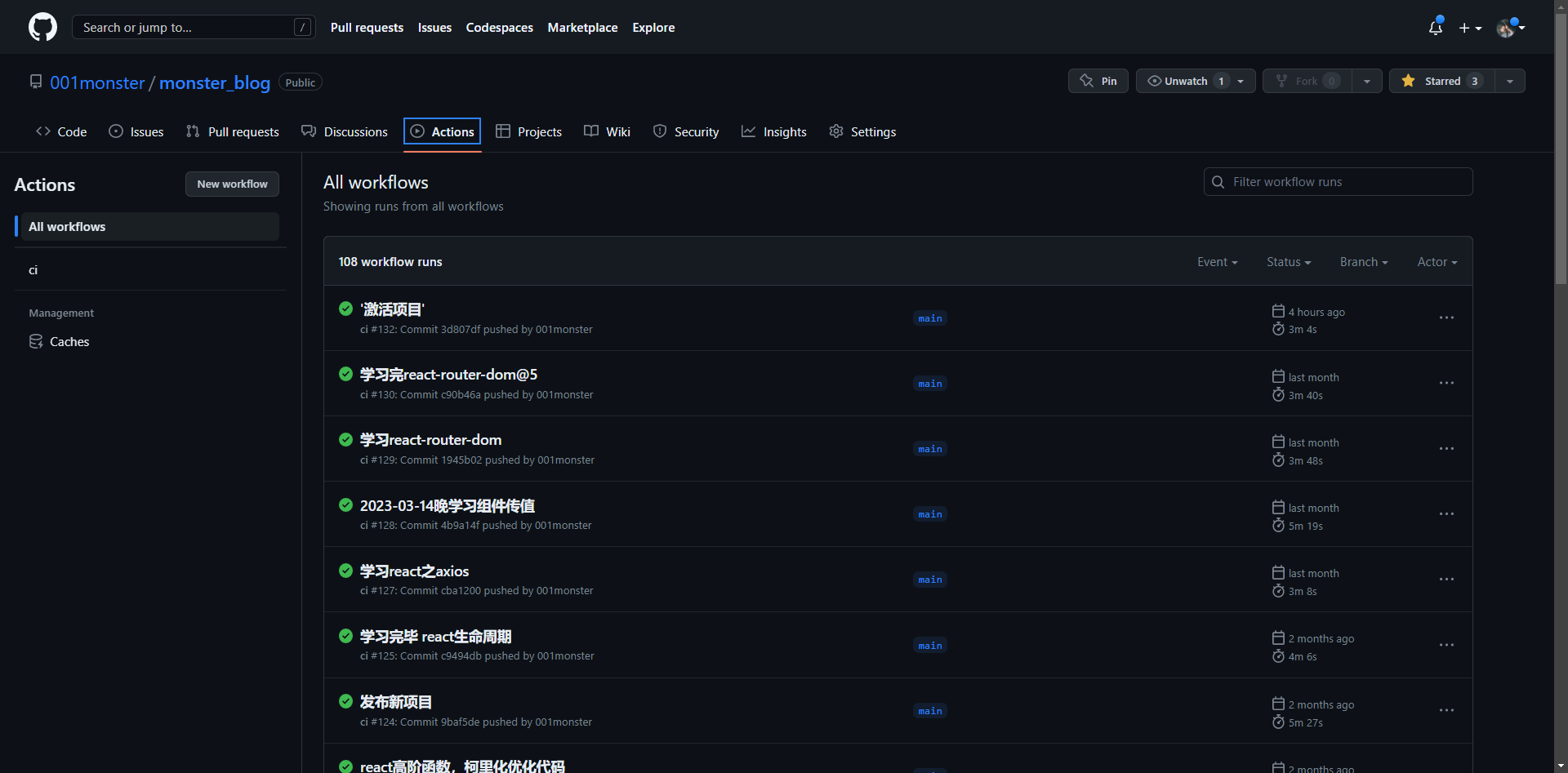Open the user avatar menu
This screenshot has height=773, width=1568.
tap(1510, 28)
